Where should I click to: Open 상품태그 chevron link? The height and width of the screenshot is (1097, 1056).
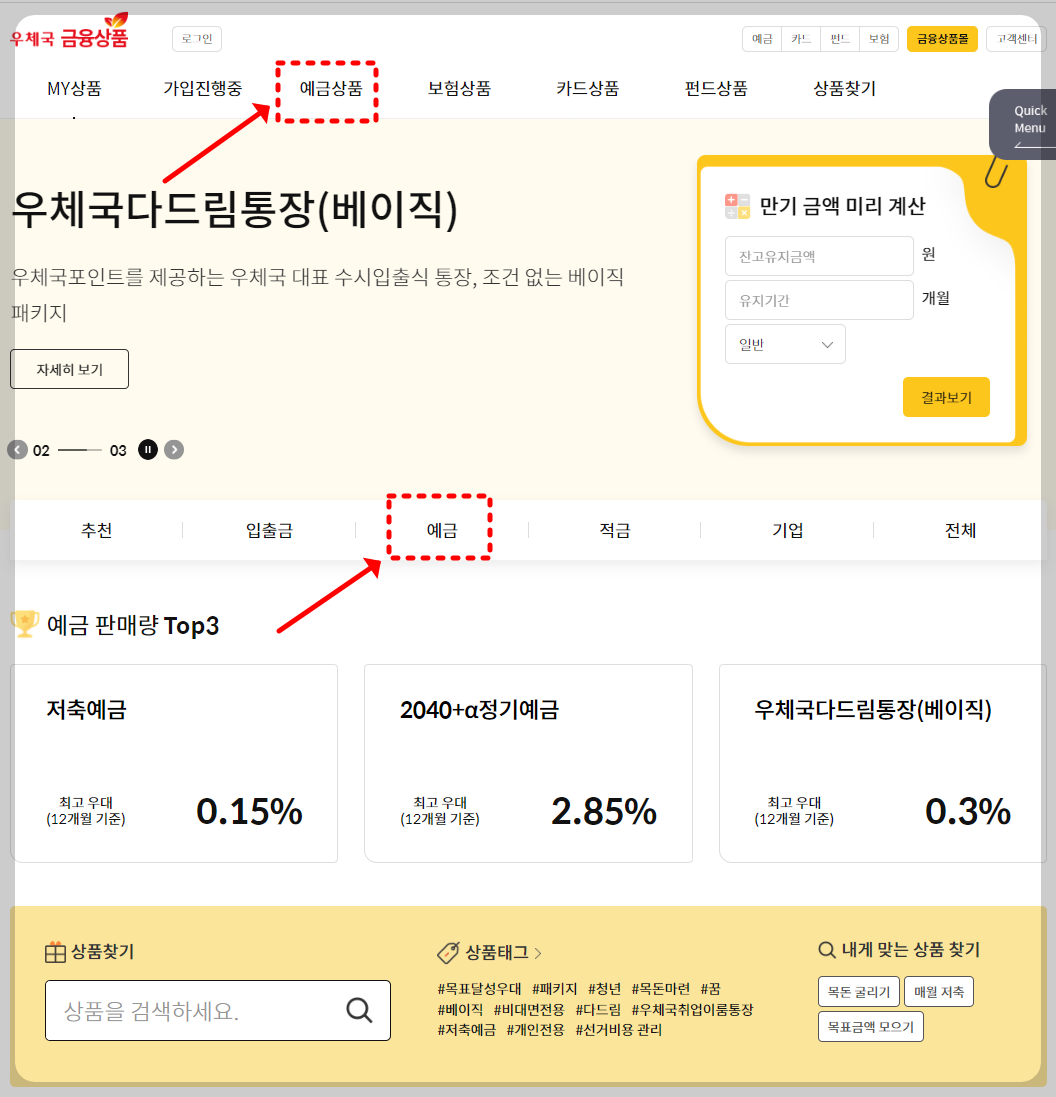[538, 953]
